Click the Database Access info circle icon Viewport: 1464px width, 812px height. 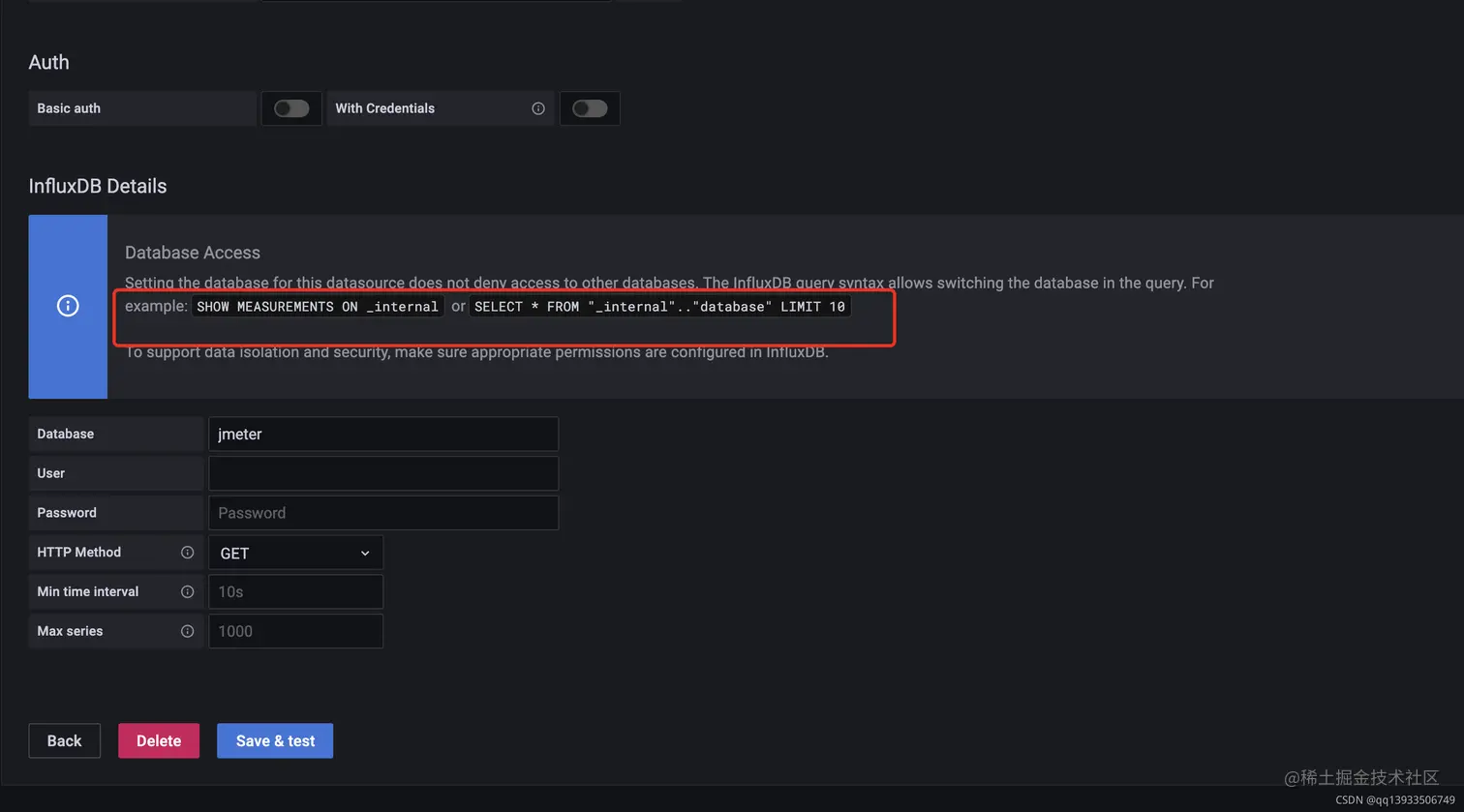[68, 306]
